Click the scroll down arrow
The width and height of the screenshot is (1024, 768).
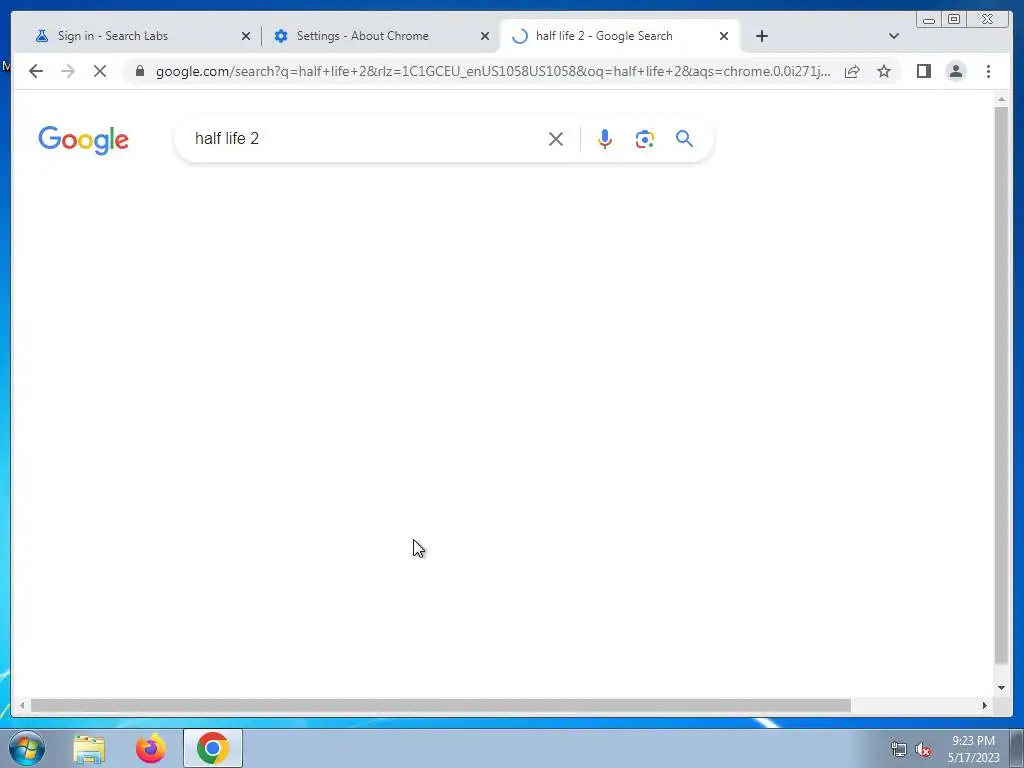1001,688
